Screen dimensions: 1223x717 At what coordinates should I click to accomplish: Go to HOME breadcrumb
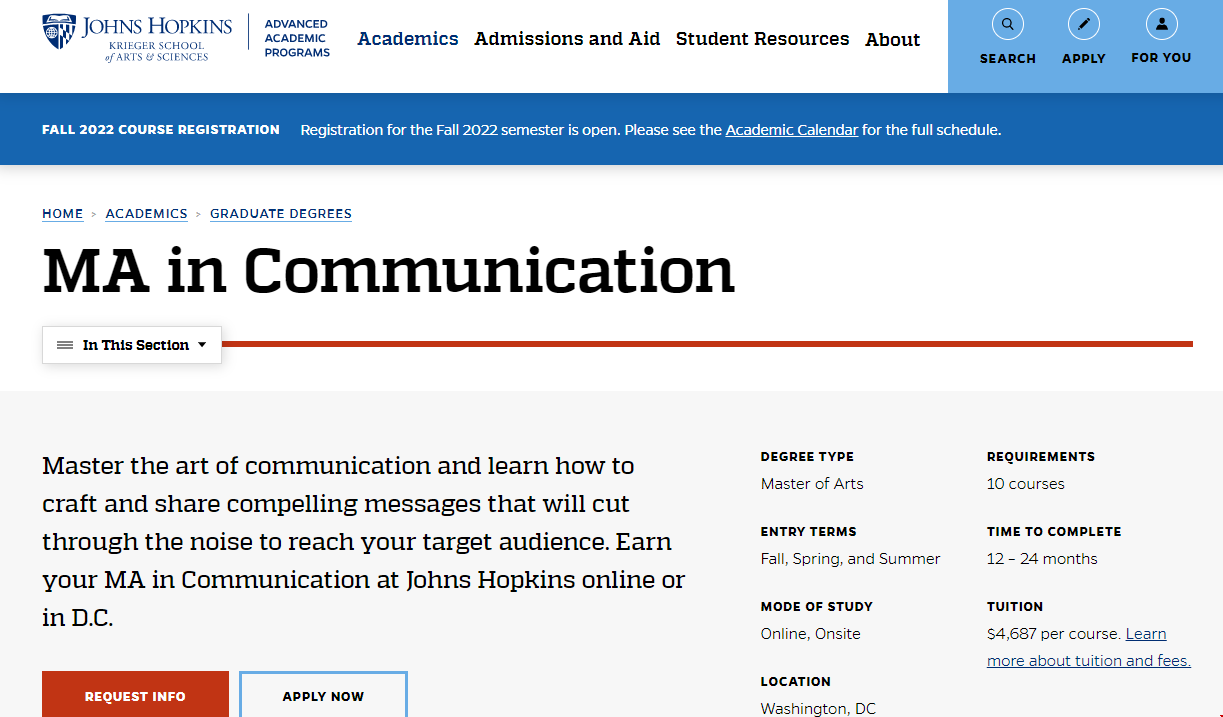63,214
